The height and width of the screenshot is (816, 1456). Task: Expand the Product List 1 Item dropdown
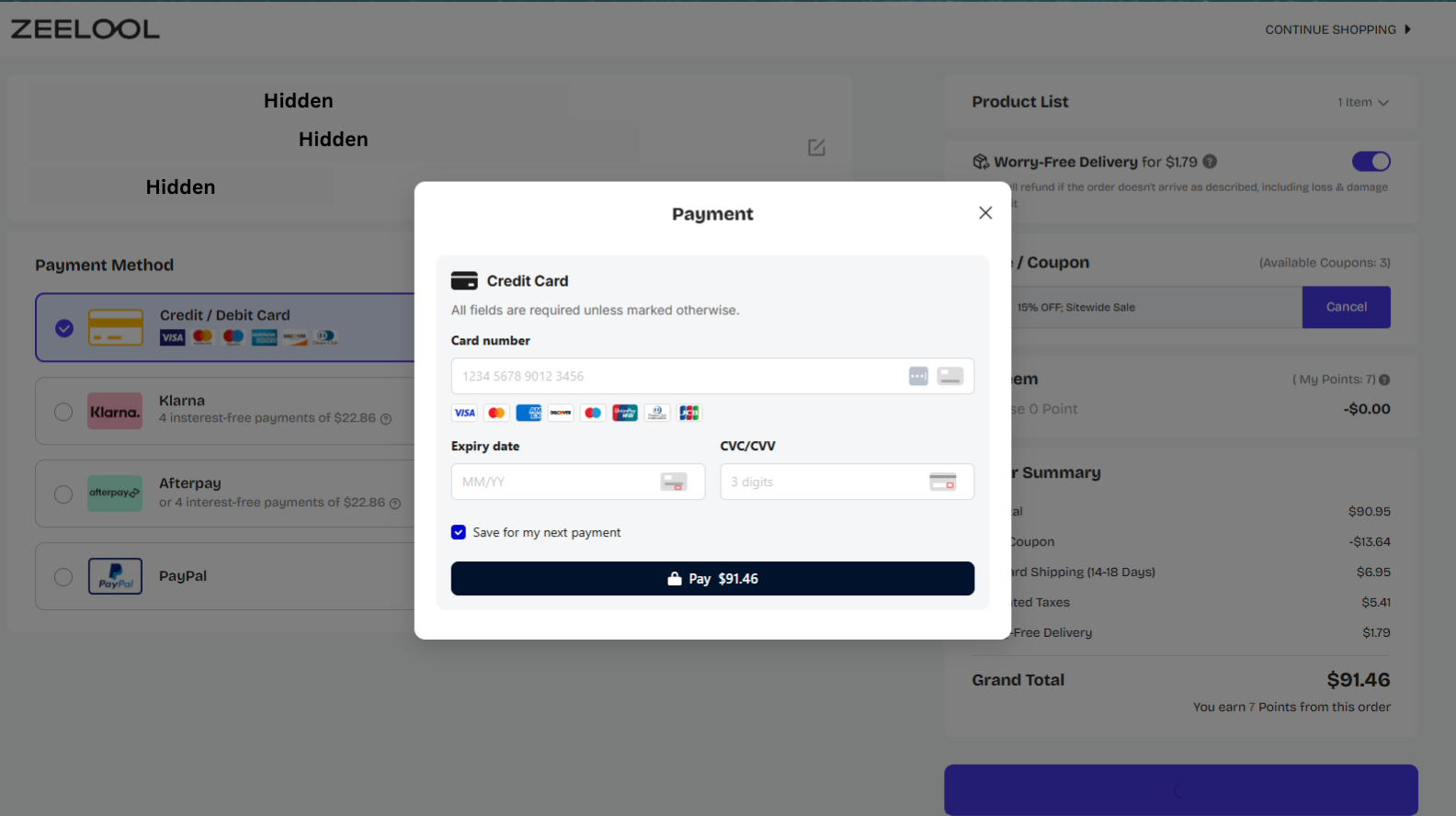click(1363, 103)
